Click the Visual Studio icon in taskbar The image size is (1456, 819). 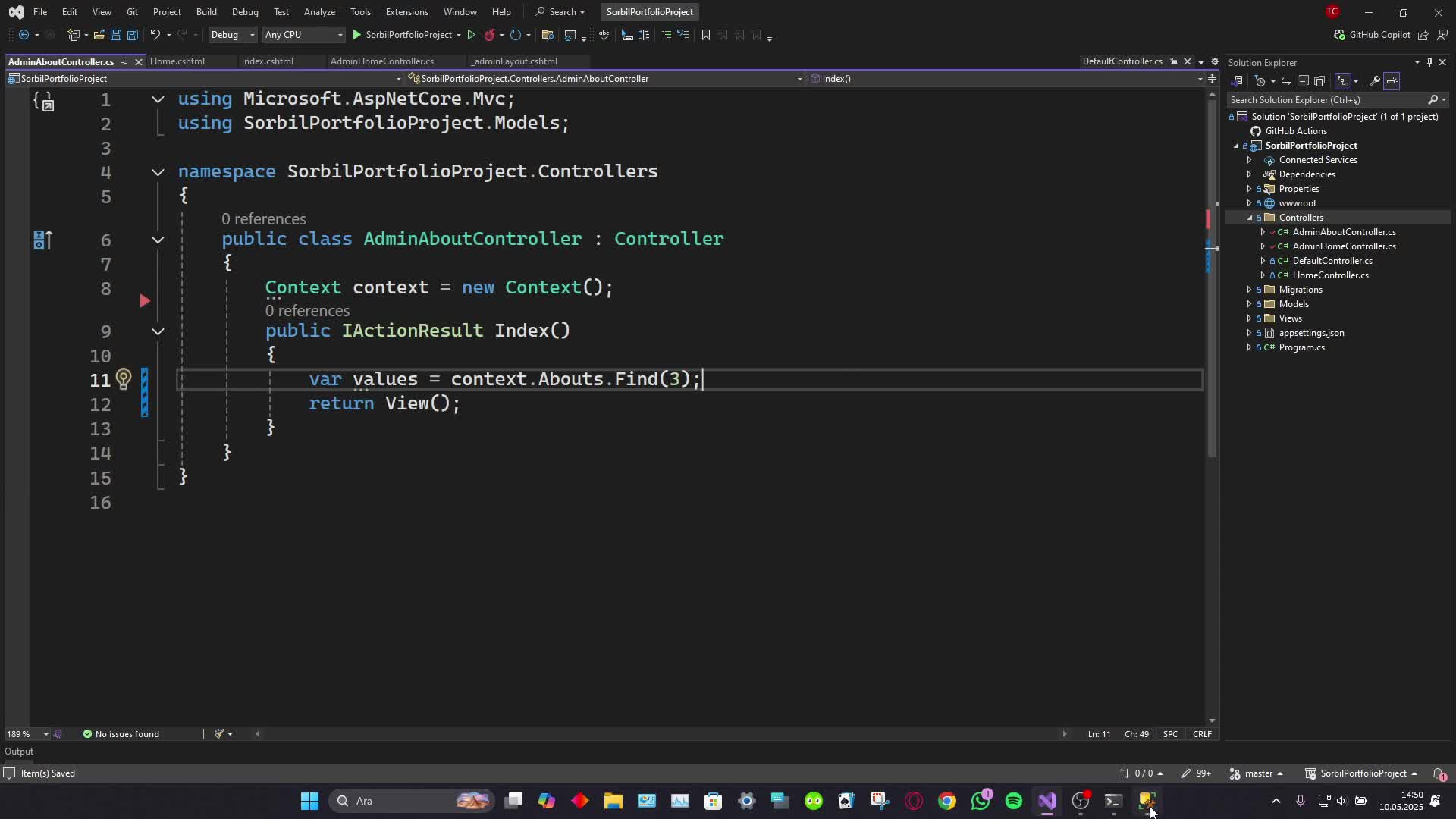(1047, 801)
